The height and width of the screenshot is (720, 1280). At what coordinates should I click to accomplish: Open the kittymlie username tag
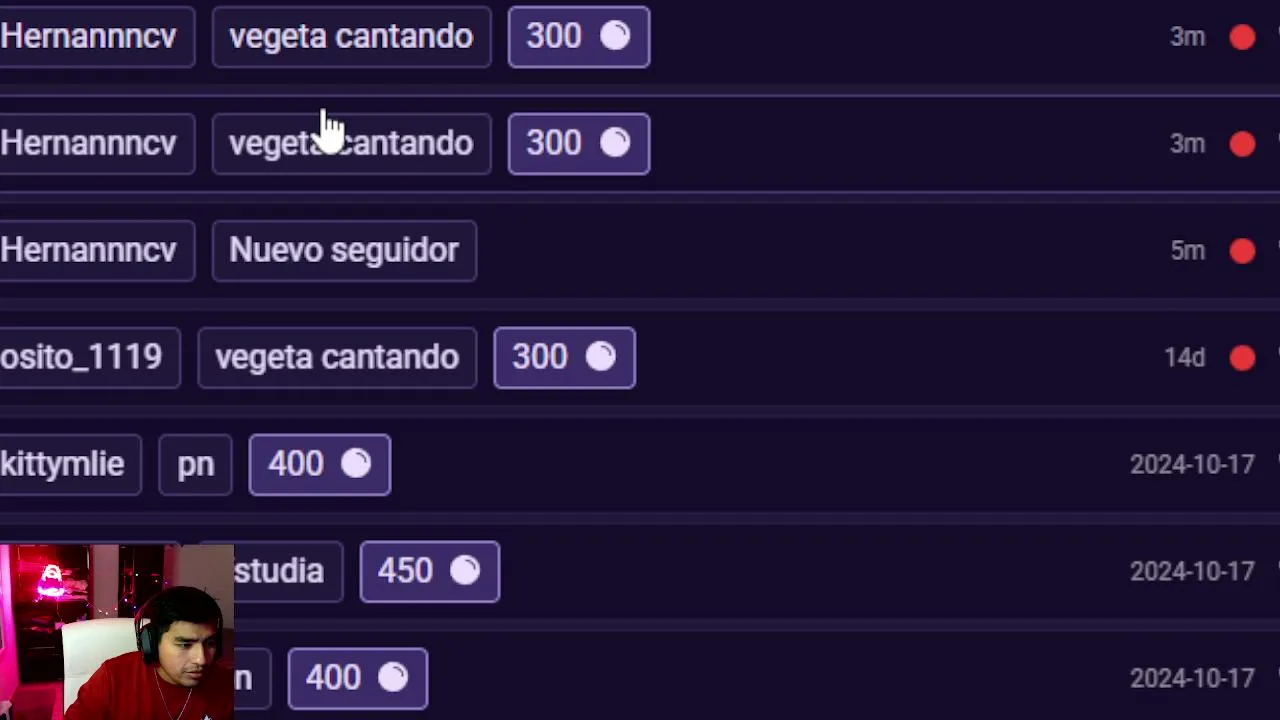coord(64,464)
